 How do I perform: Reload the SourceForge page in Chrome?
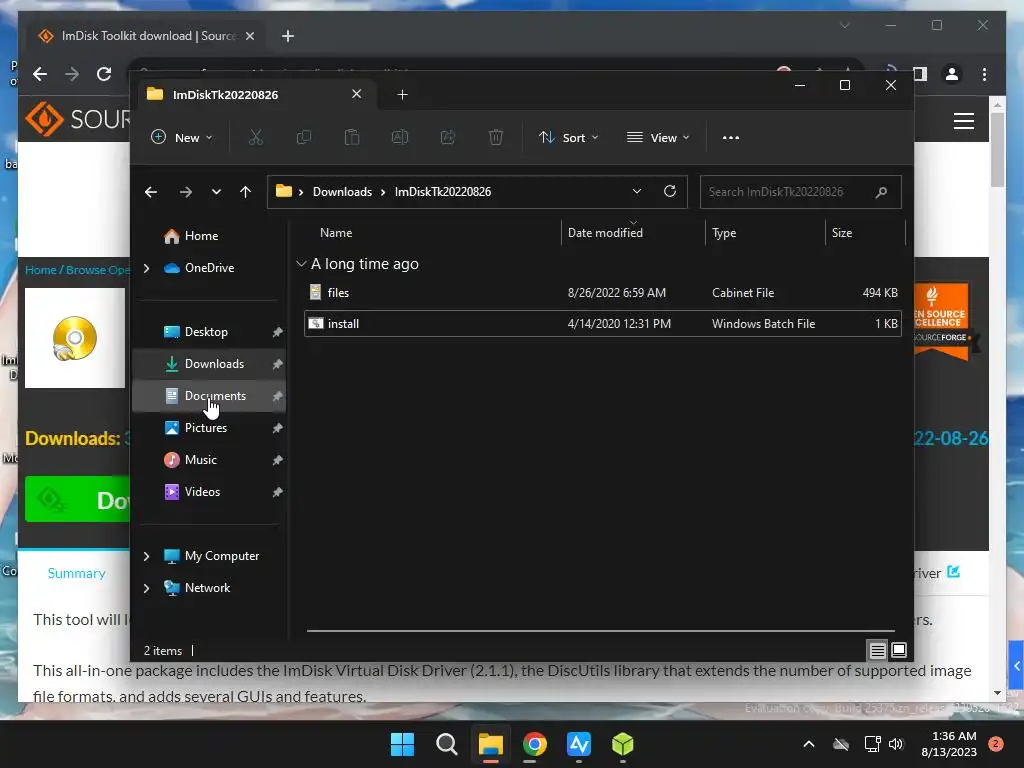104,74
